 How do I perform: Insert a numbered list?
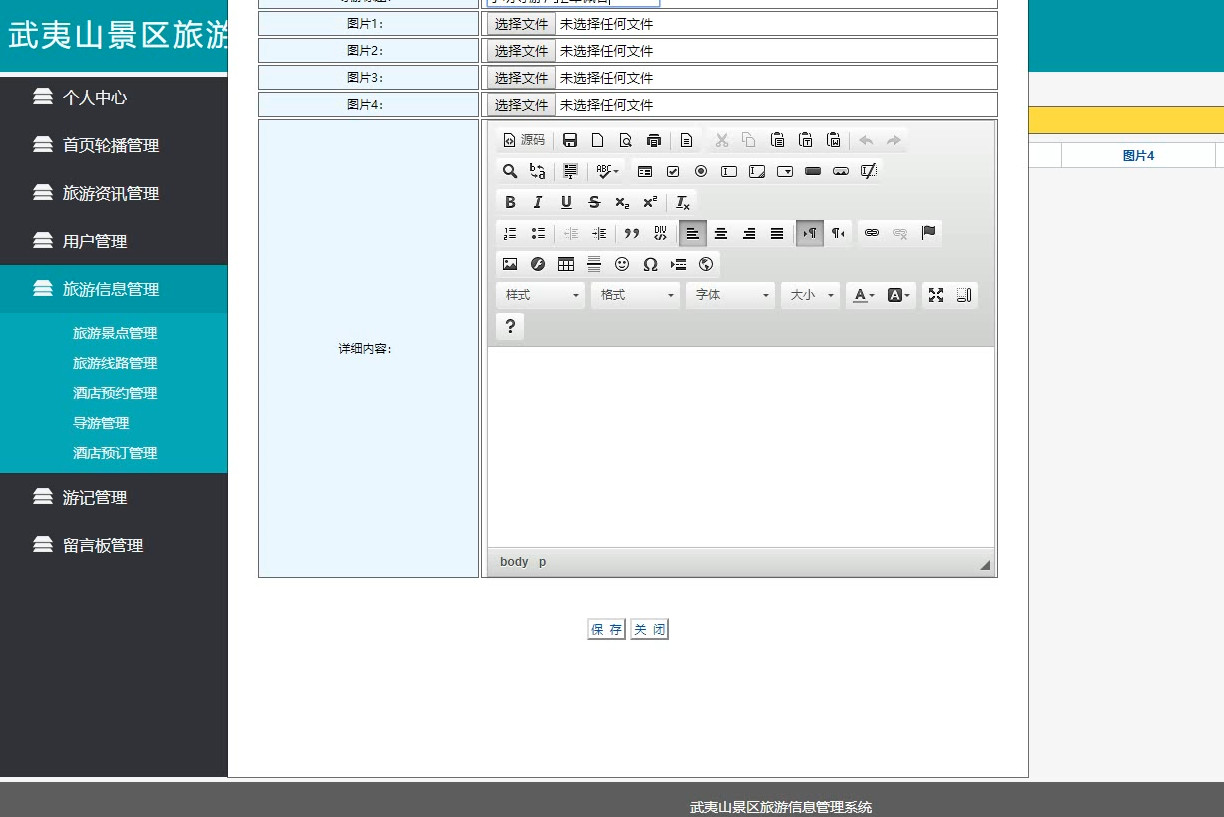[x=510, y=233]
